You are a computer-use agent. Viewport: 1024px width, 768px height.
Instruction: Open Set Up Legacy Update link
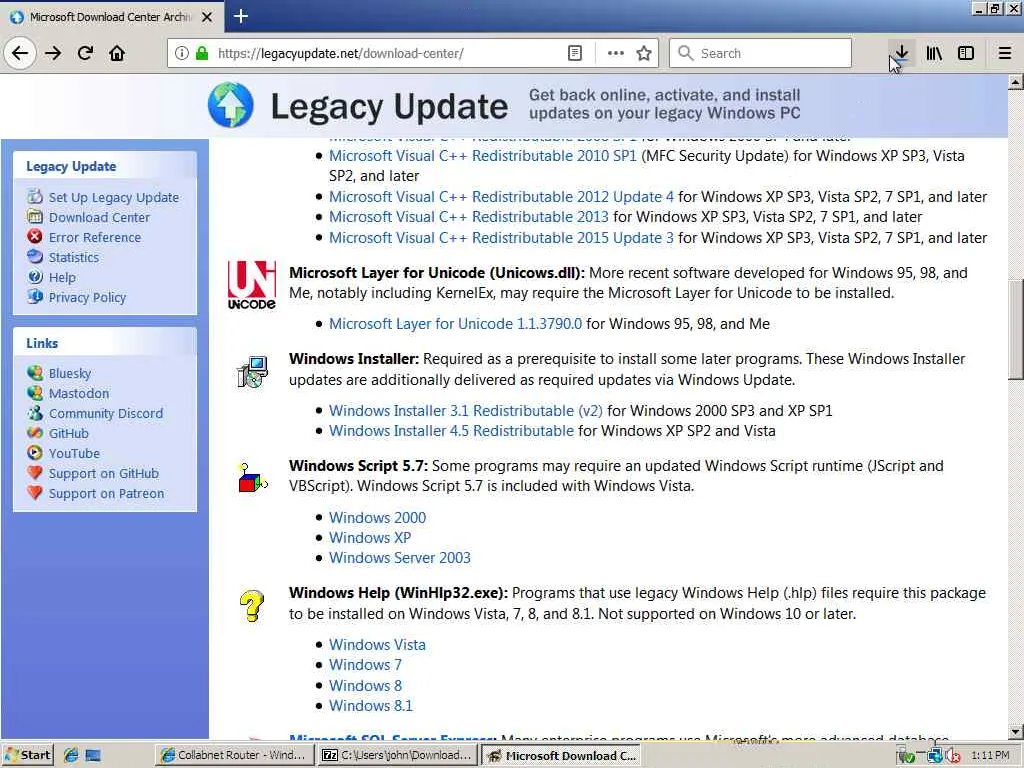pyautogui.click(x=114, y=197)
